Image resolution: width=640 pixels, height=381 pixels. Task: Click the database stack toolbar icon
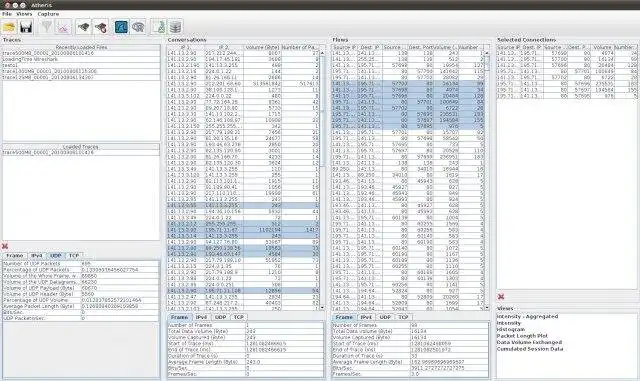point(176,27)
